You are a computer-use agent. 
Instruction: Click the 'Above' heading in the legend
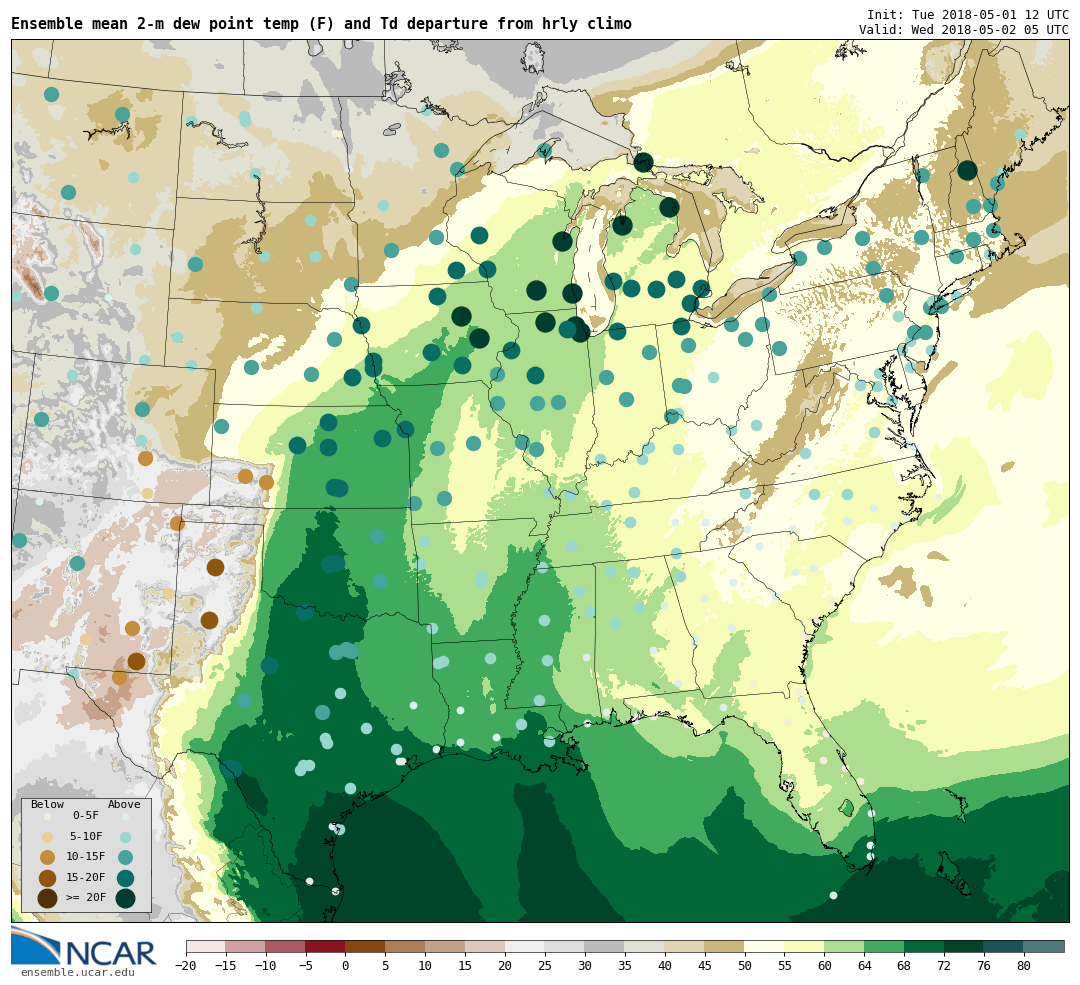click(x=124, y=805)
